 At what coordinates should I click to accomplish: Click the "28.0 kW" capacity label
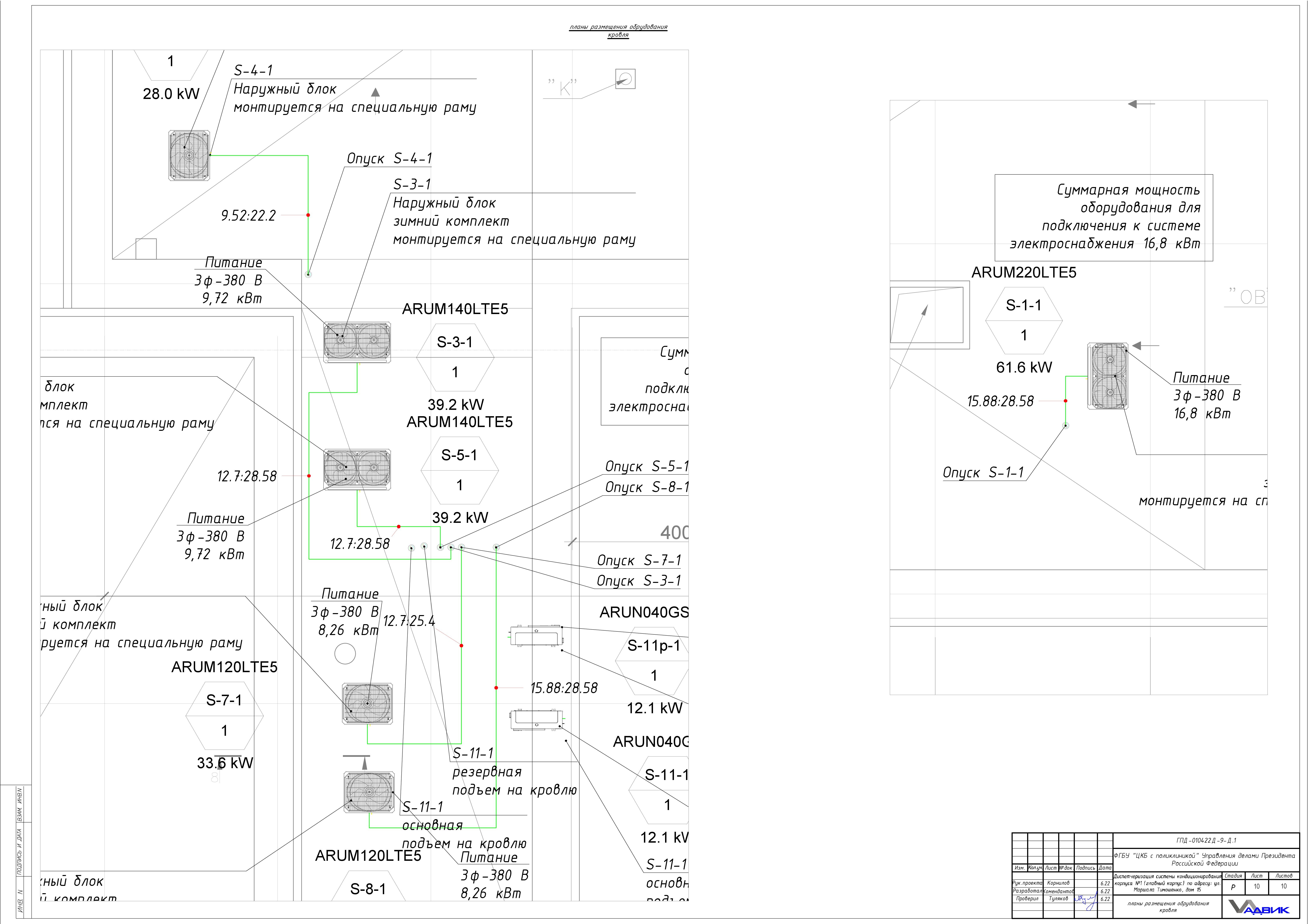tap(171, 94)
